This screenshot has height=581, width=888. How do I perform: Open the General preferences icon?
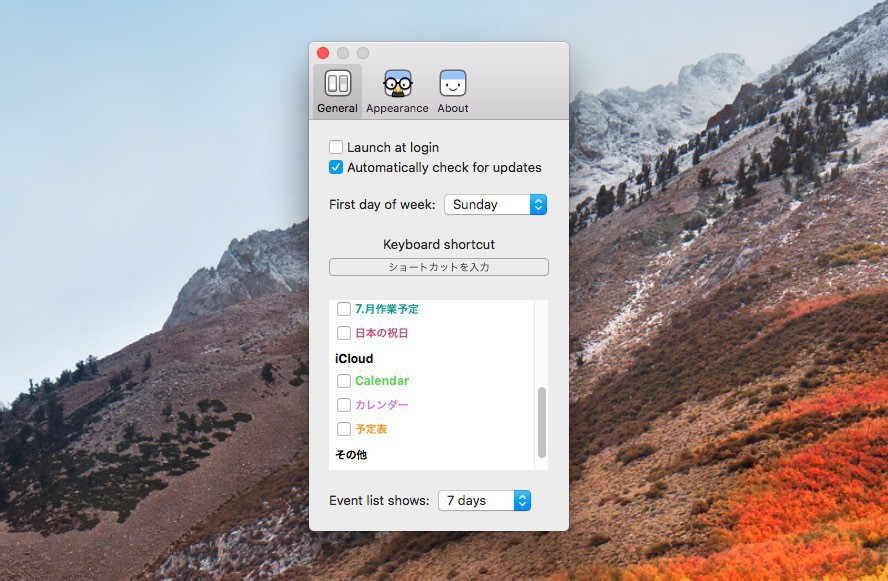(338, 84)
